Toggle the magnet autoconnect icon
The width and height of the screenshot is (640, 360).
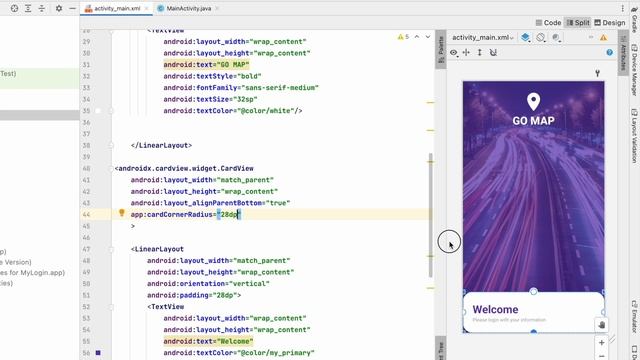493,52
